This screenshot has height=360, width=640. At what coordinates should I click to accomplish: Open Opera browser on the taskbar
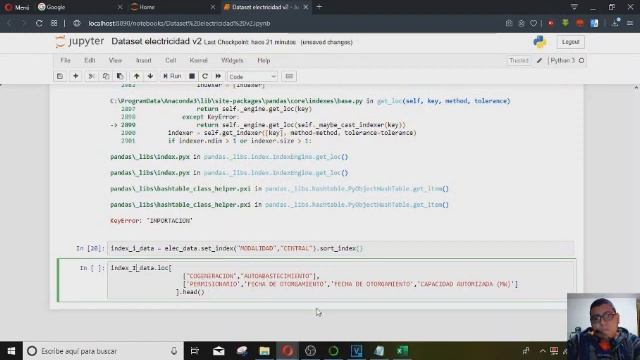[x=287, y=351]
